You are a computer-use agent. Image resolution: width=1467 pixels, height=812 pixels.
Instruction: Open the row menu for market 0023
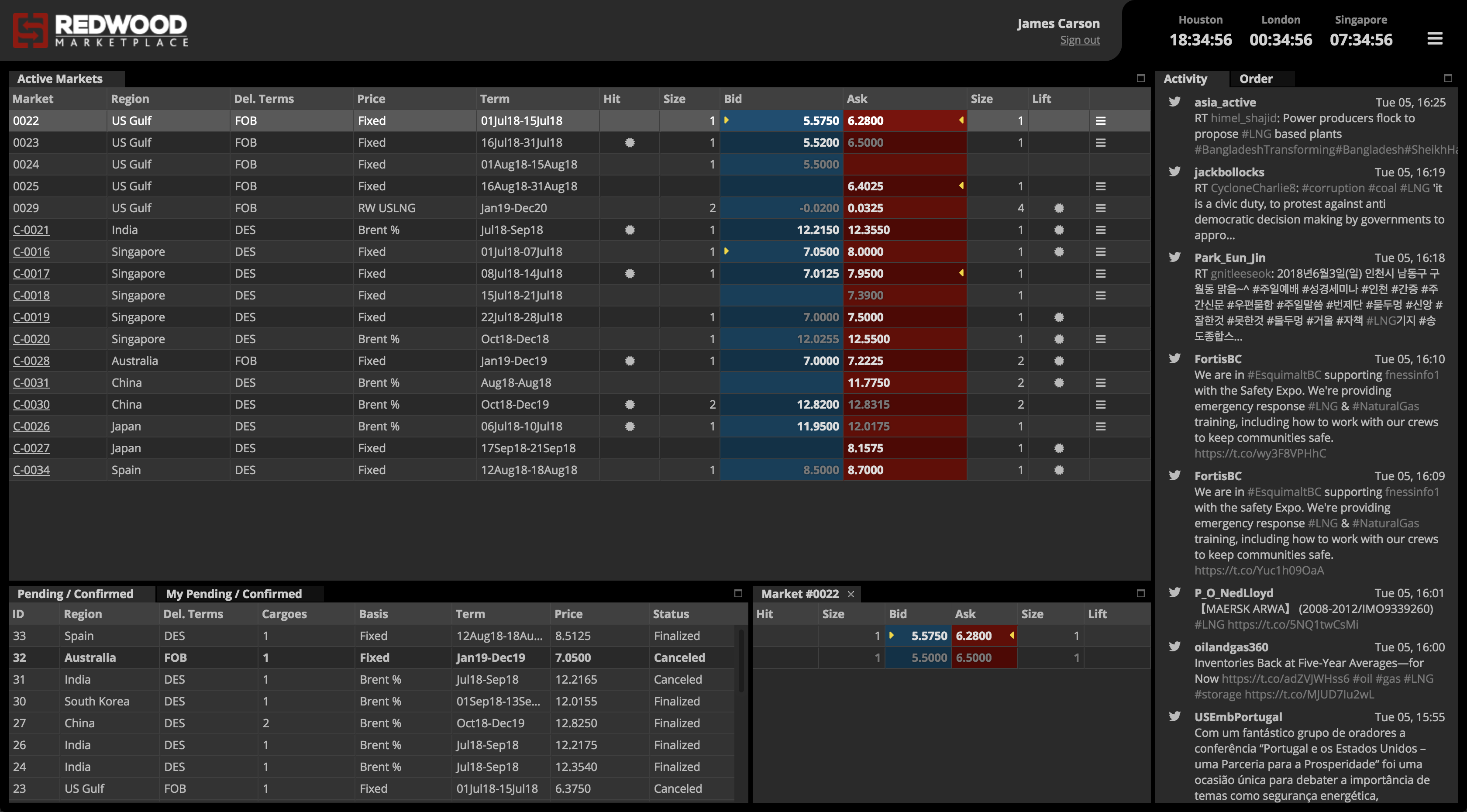click(1100, 142)
